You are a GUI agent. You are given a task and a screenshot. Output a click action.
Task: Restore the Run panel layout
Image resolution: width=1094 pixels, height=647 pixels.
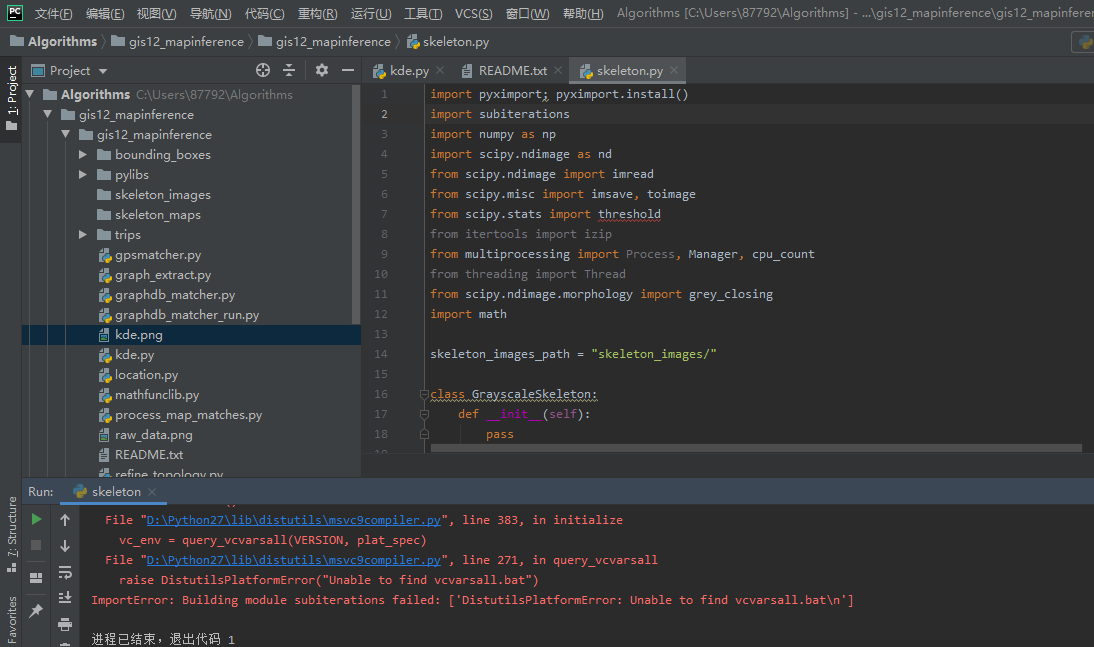(x=36, y=578)
